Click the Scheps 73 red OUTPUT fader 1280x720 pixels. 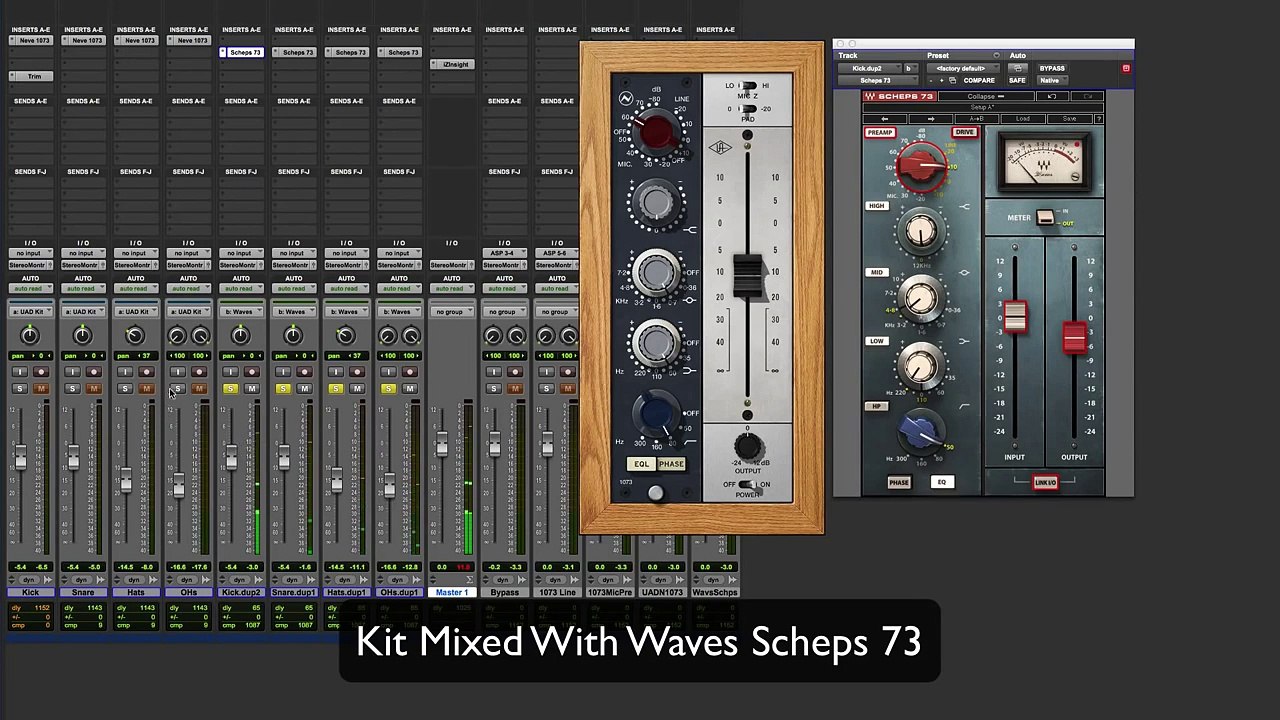tap(1074, 337)
